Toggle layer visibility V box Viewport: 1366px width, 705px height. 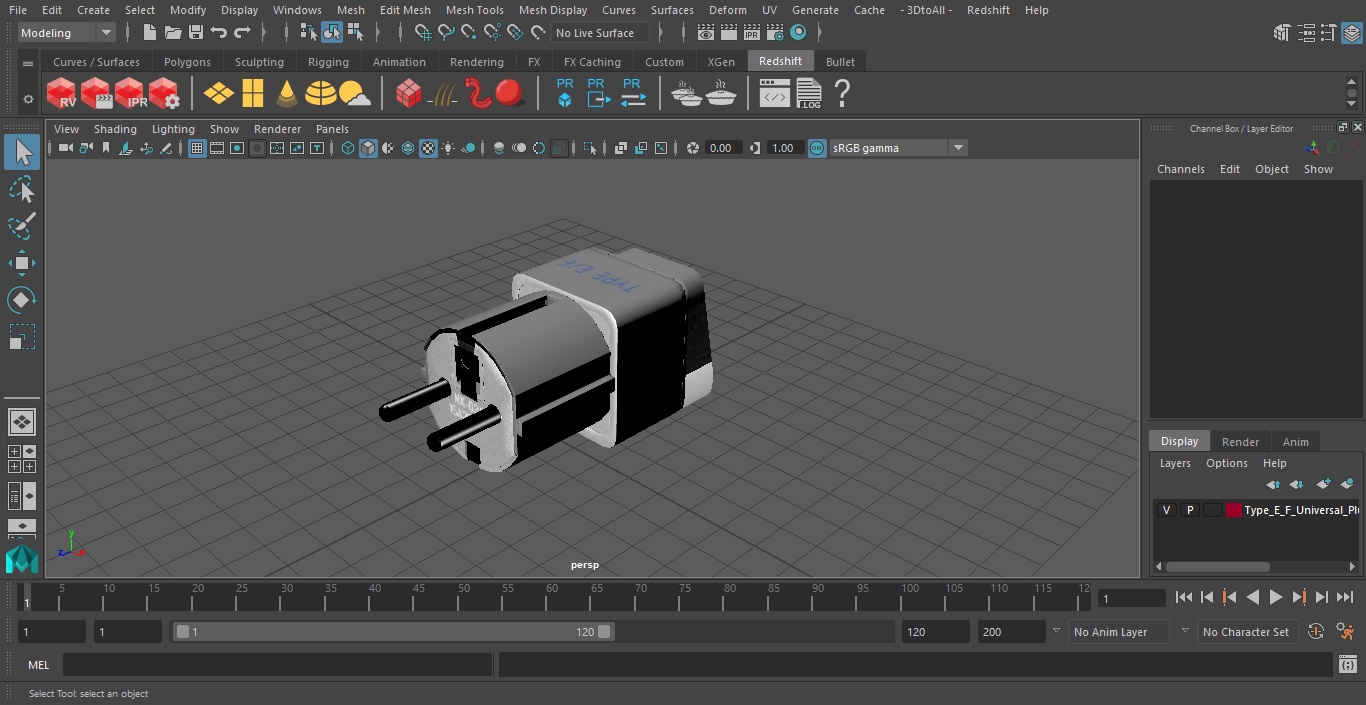click(1166, 510)
